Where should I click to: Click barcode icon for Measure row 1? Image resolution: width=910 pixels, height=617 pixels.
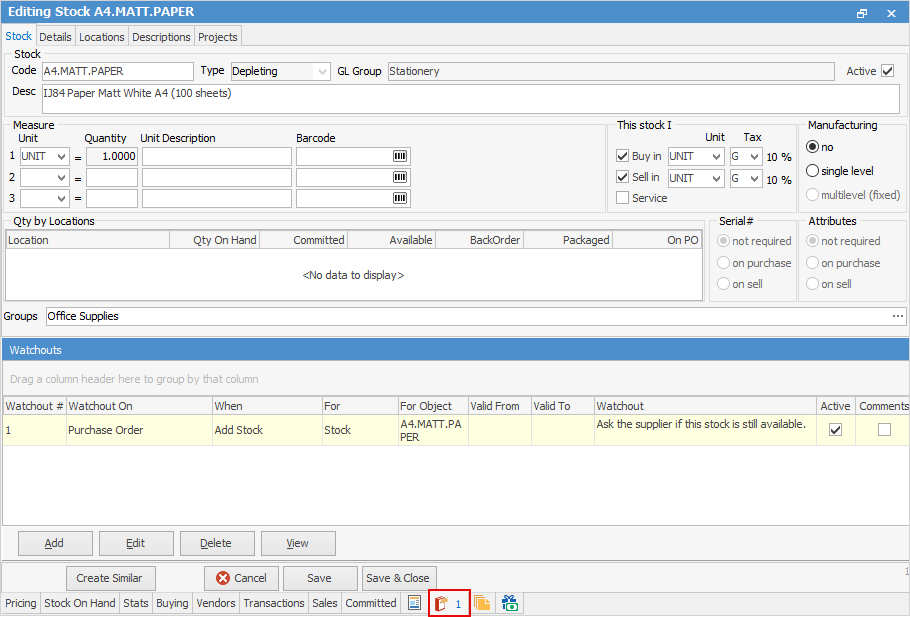[x=400, y=157]
